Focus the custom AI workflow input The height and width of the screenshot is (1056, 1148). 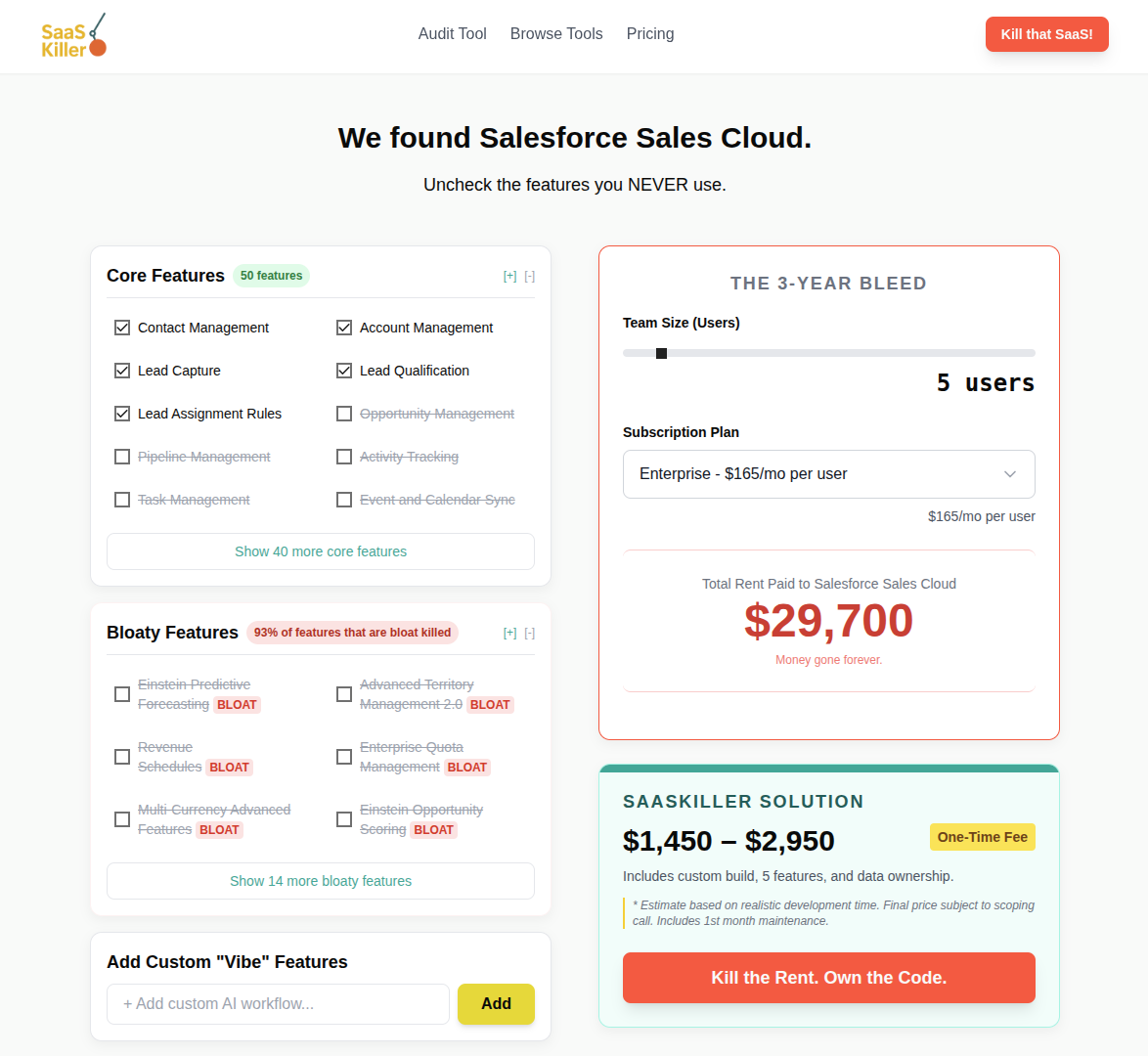278,1004
